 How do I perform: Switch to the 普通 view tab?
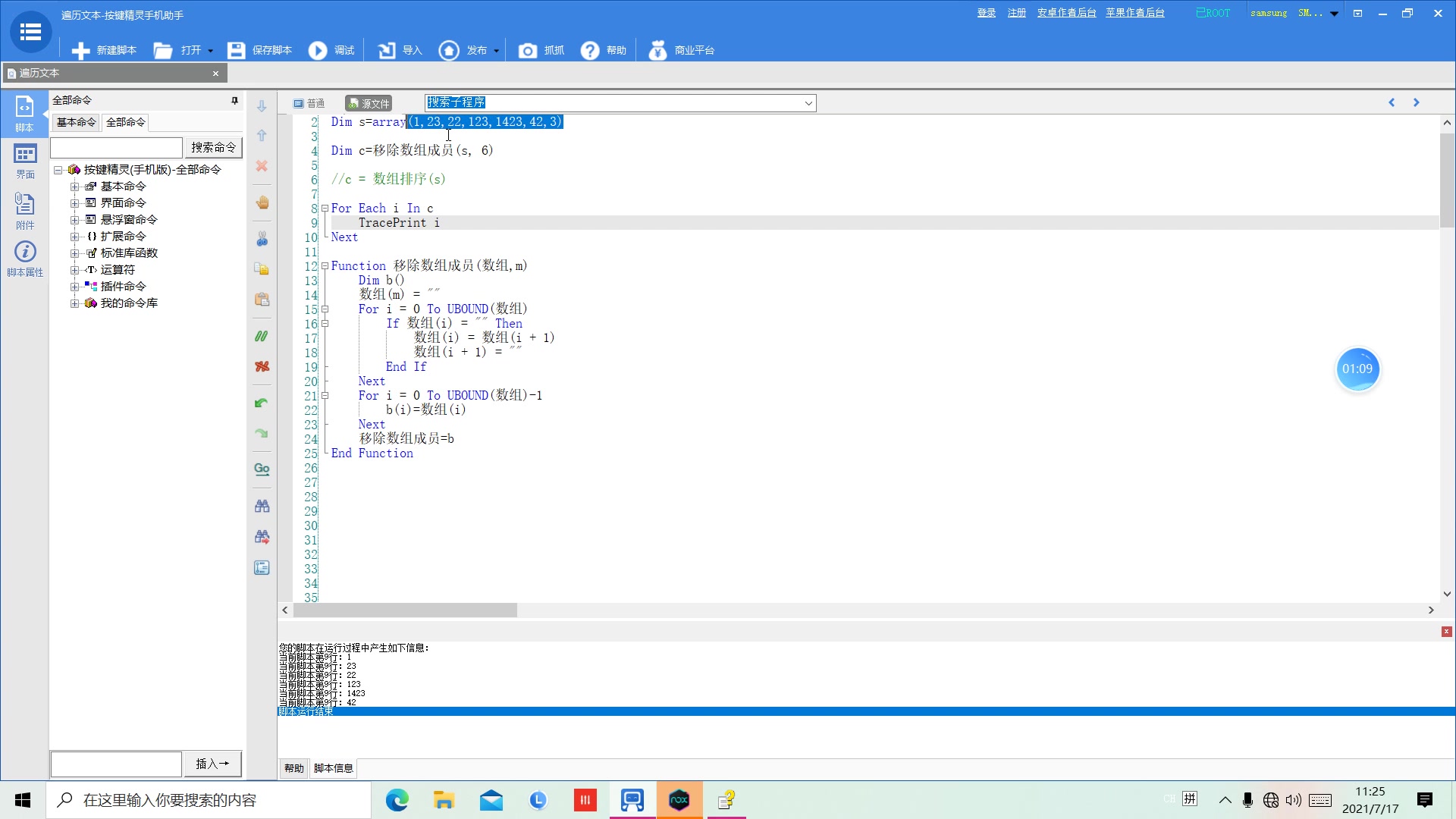(x=309, y=103)
